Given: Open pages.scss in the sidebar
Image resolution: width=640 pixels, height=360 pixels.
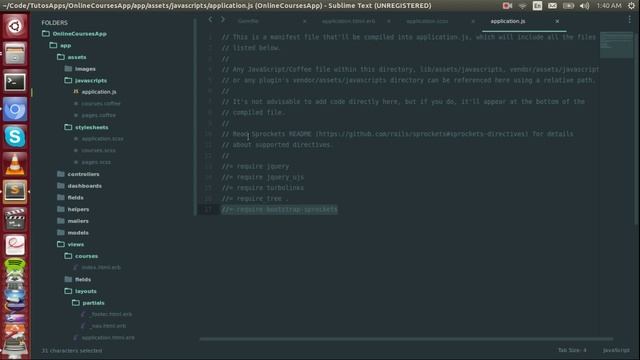Looking at the screenshot, I should [x=96, y=162].
